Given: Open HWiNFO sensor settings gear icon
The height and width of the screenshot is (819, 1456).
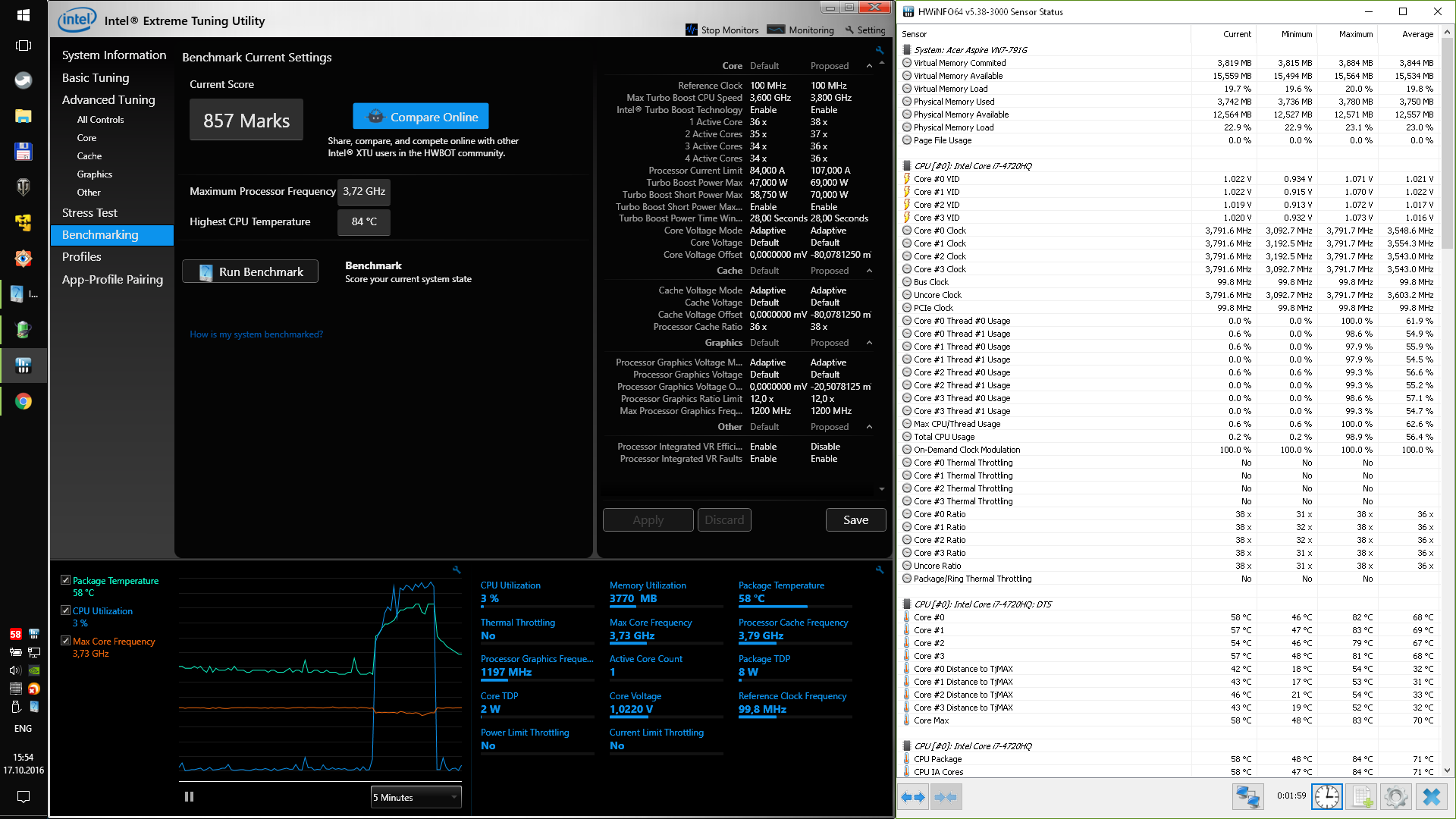Looking at the screenshot, I should [x=1396, y=797].
